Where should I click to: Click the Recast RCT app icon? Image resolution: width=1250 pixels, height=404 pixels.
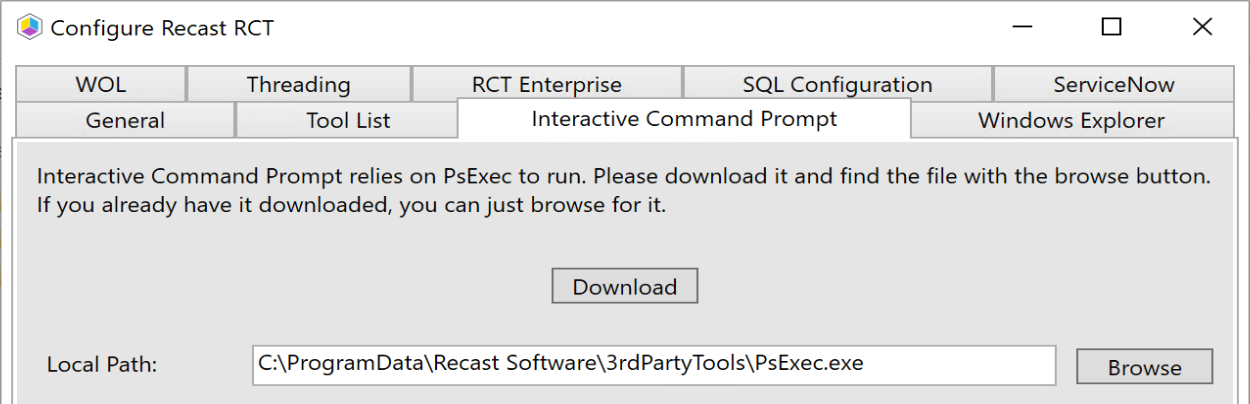30,27
